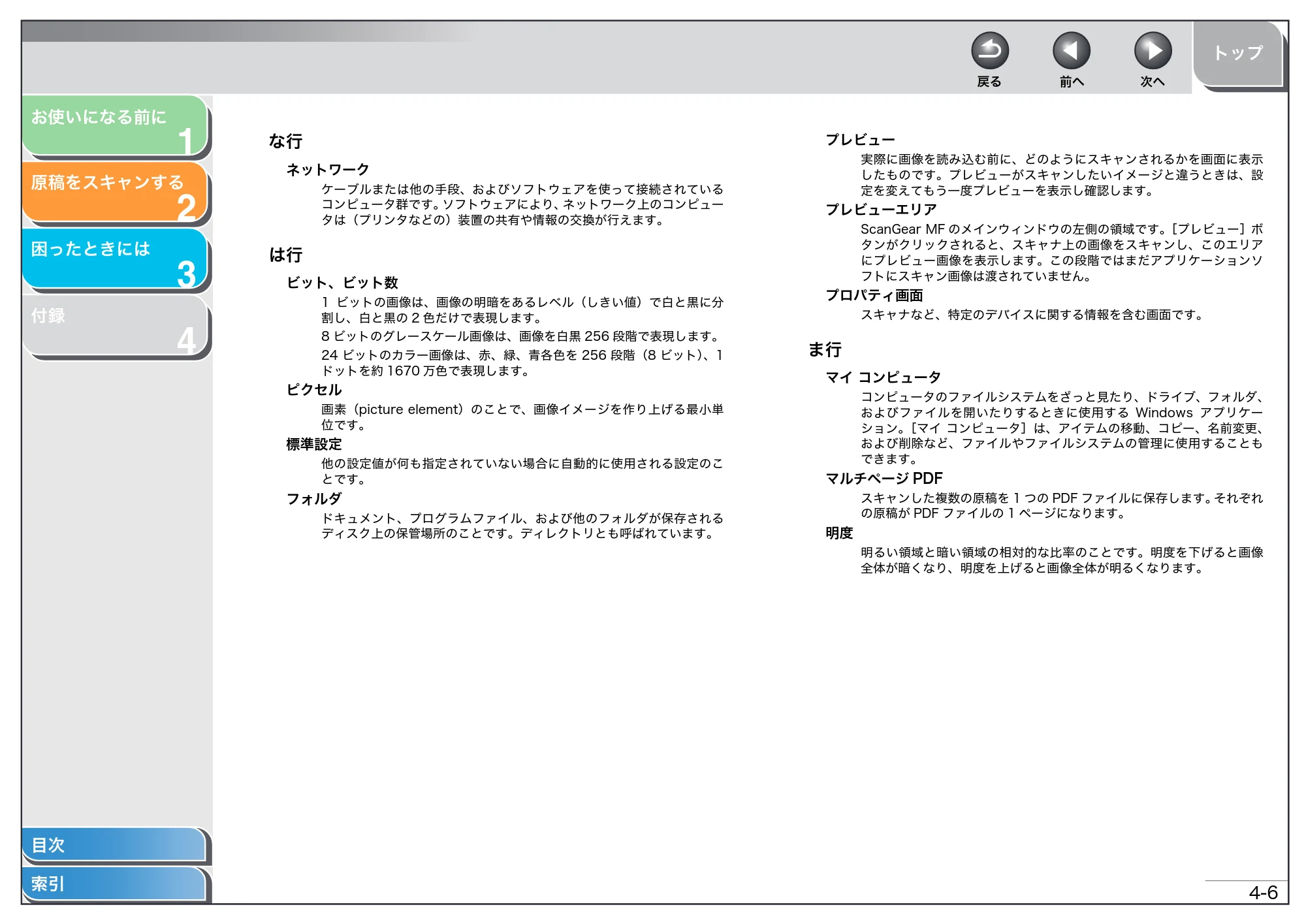Open the 目次 table of contents
Screen dimensions: 1306x924
114,844
